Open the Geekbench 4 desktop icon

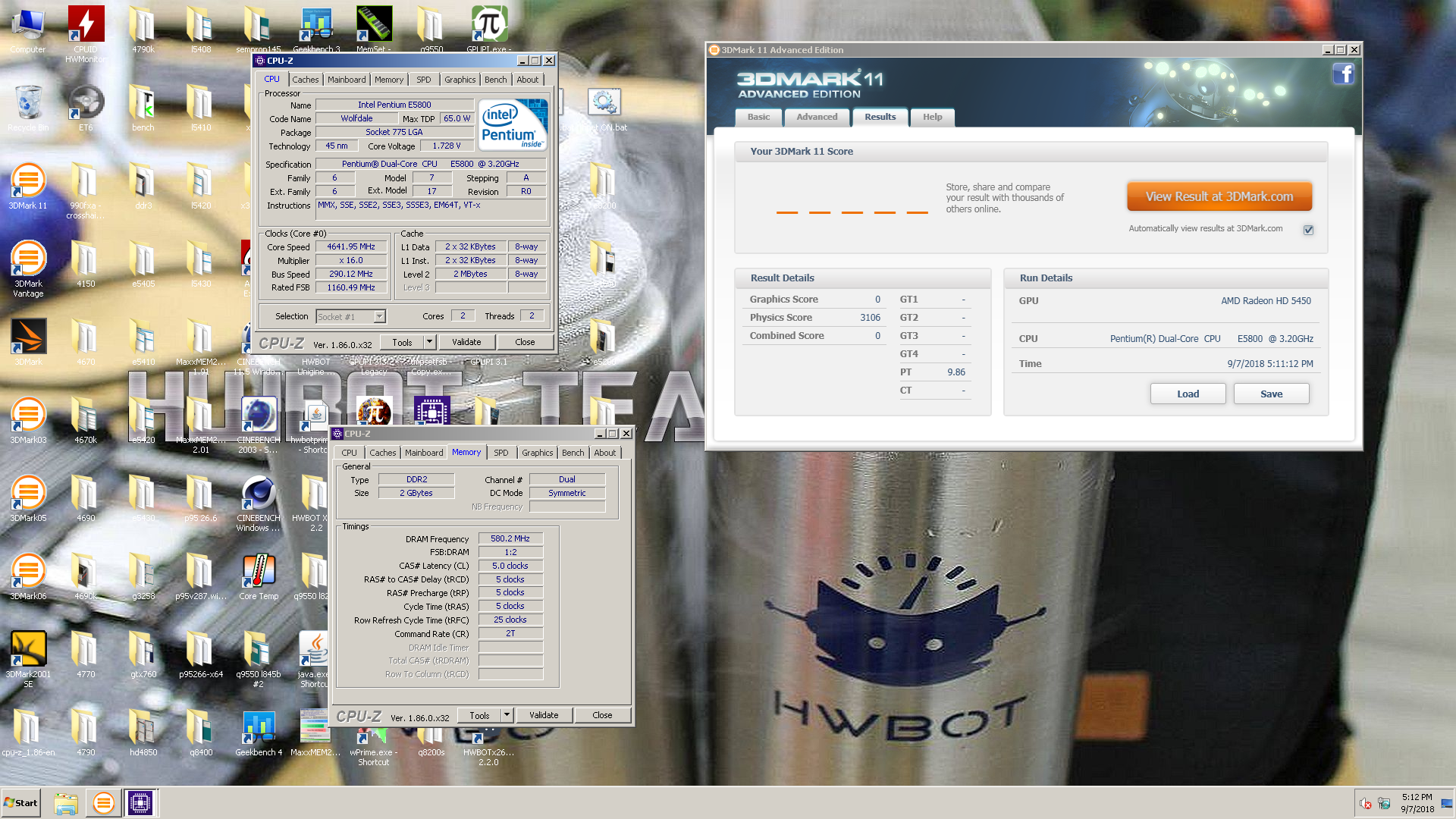pos(259,733)
